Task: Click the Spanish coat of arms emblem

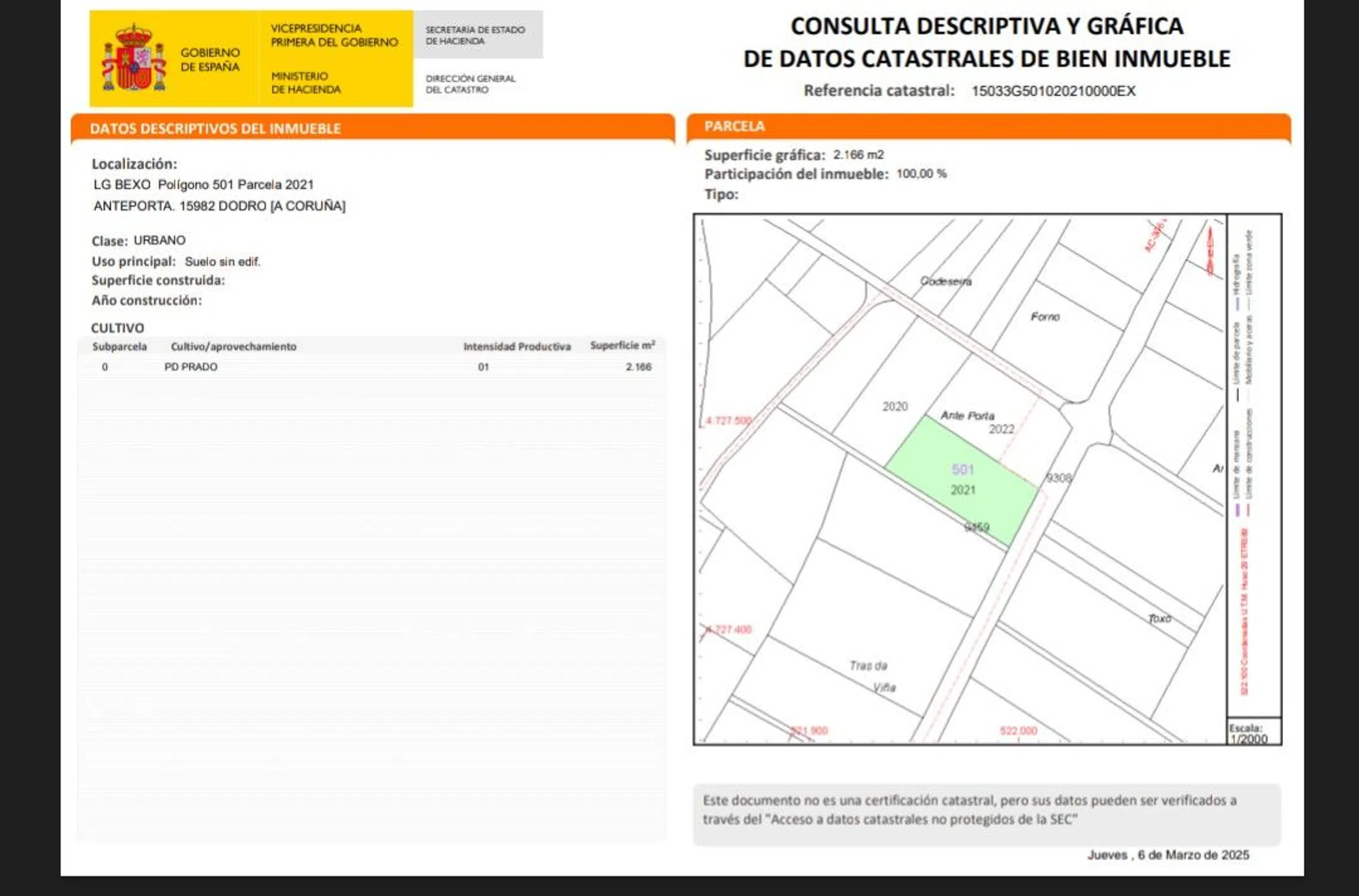Action: tap(134, 59)
